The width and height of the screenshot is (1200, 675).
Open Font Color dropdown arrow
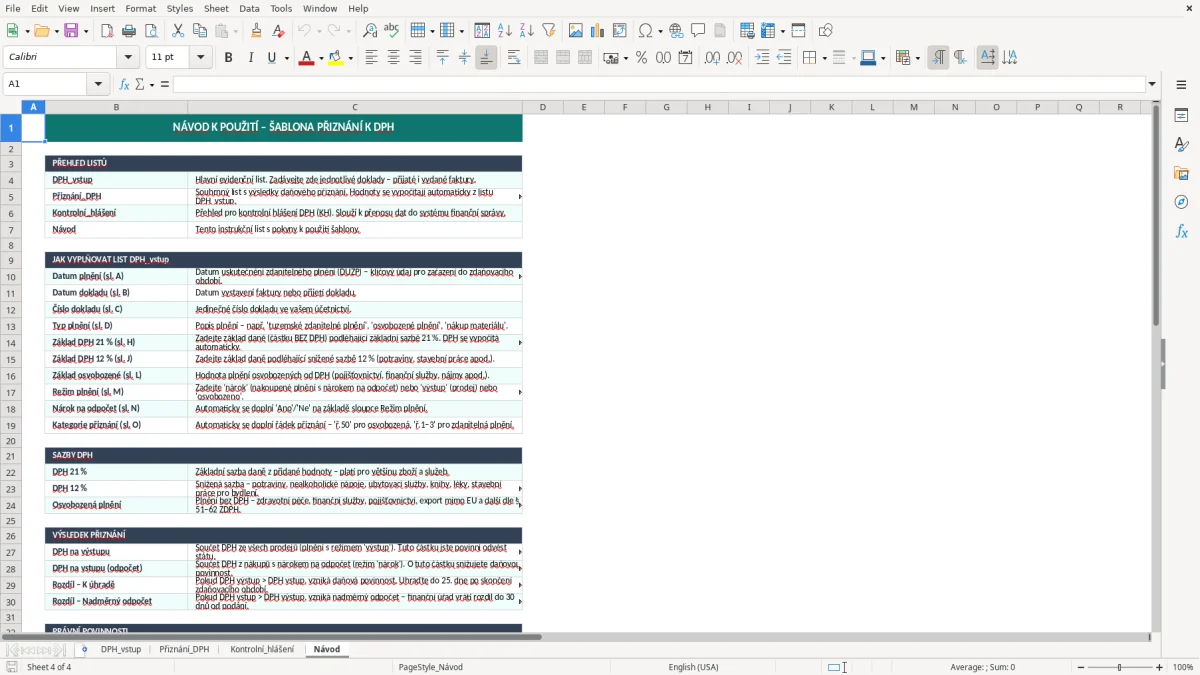(x=320, y=58)
